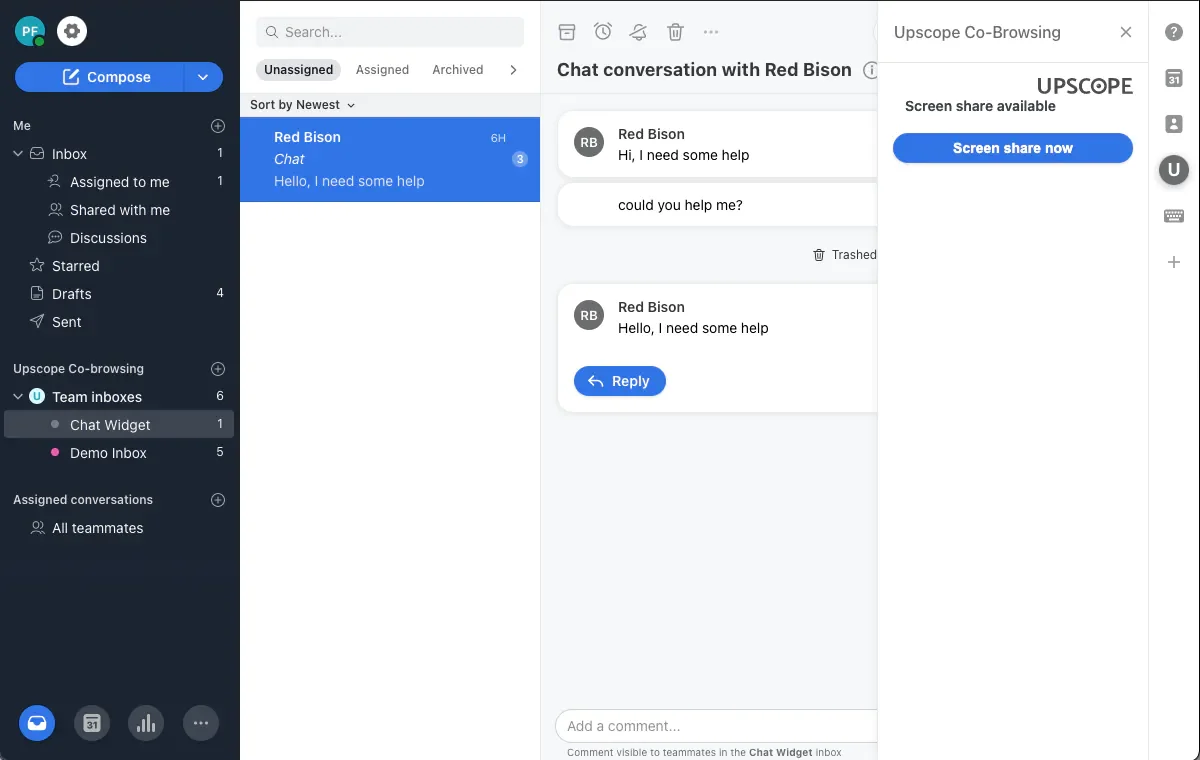Open the PF profile avatar
This screenshot has width=1200, height=760.
30,31
